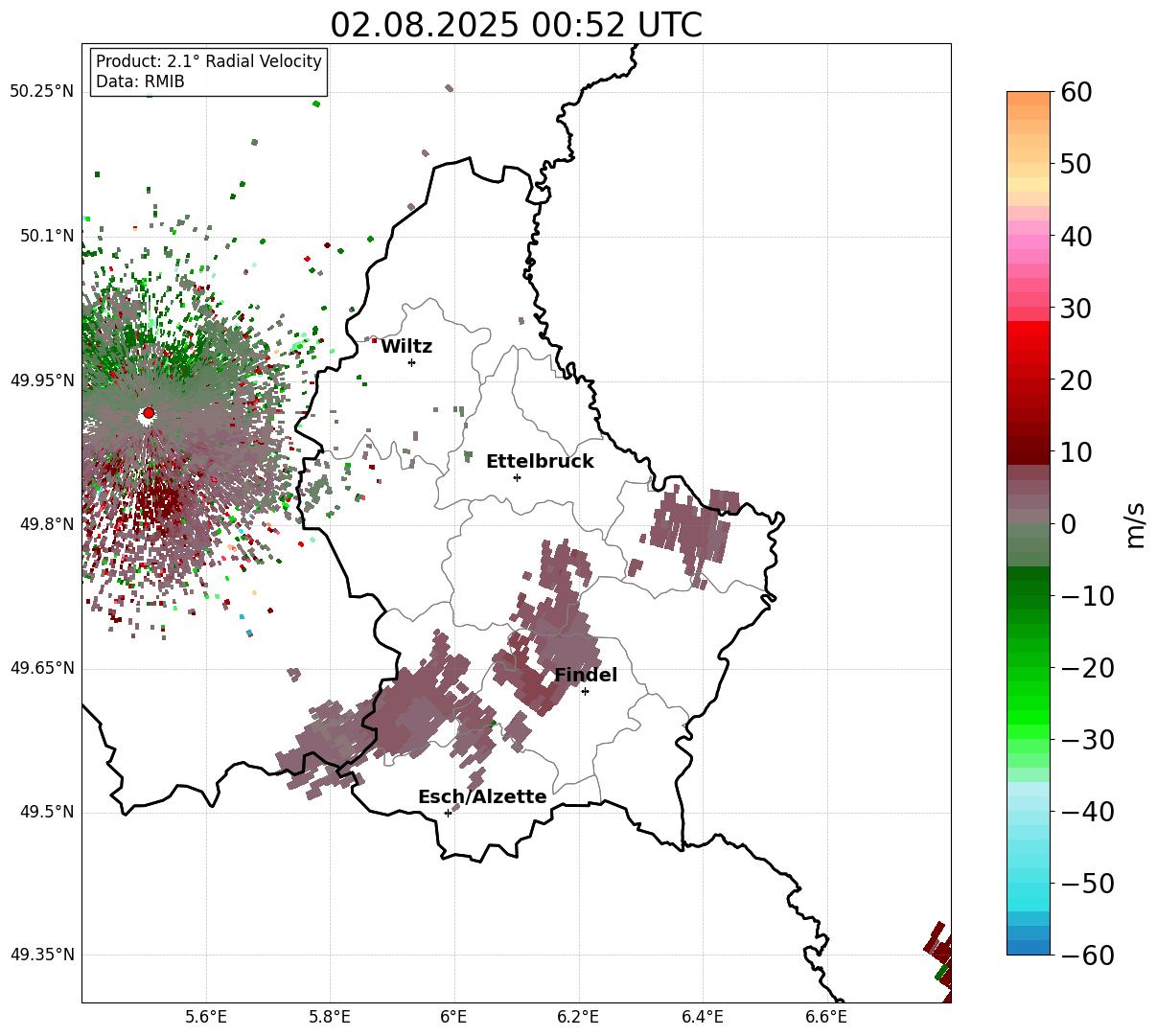Select the Esch/Alzette city label
Screen dimensions: 1157x1036
[482, 797]
